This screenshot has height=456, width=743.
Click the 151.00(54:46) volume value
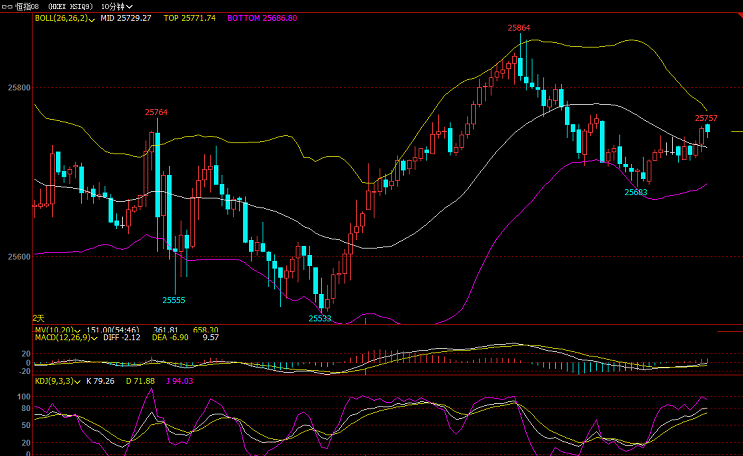tap(113, 329)
